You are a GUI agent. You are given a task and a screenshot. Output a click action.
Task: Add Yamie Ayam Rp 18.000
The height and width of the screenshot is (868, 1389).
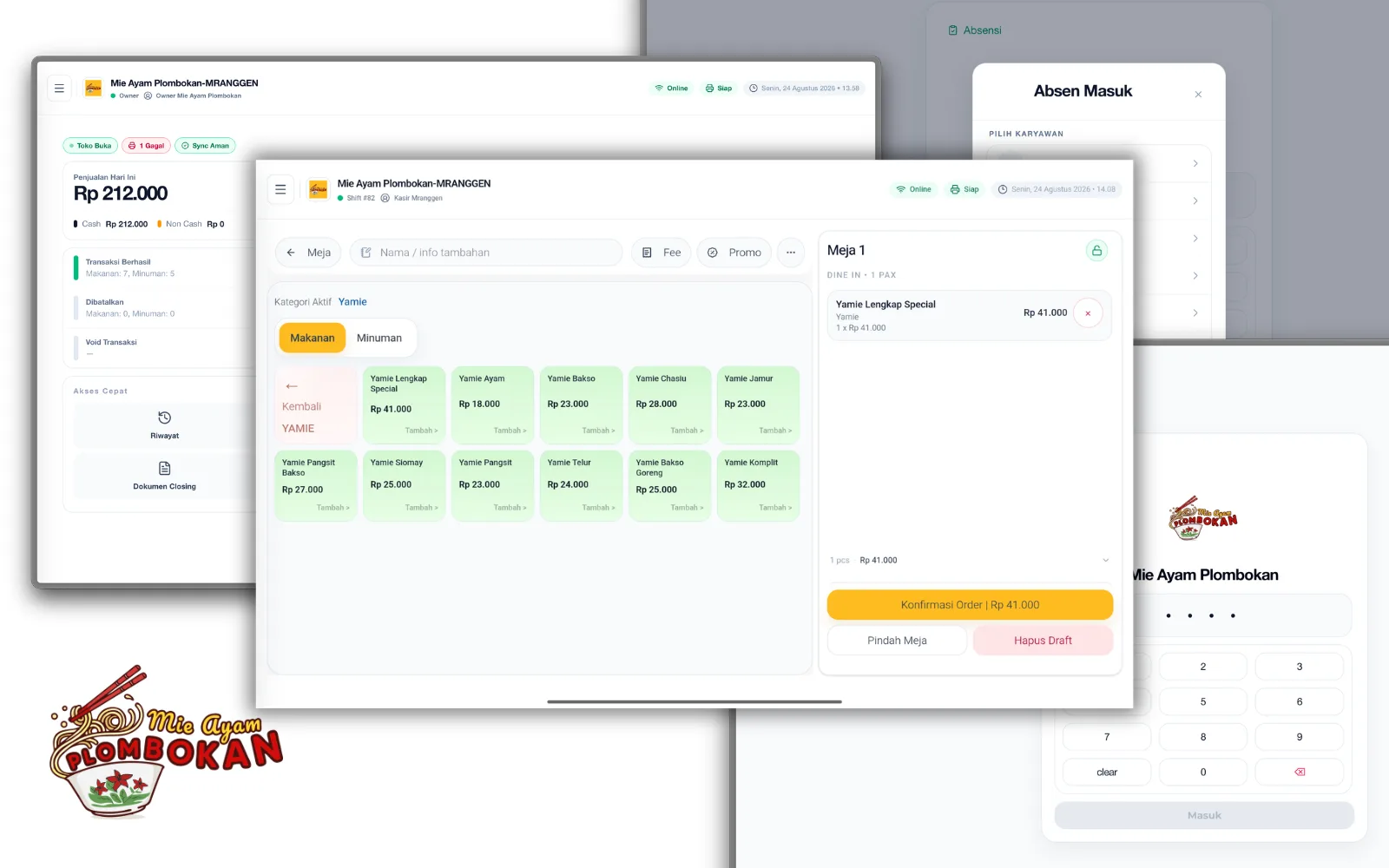(x=492, y=404)
